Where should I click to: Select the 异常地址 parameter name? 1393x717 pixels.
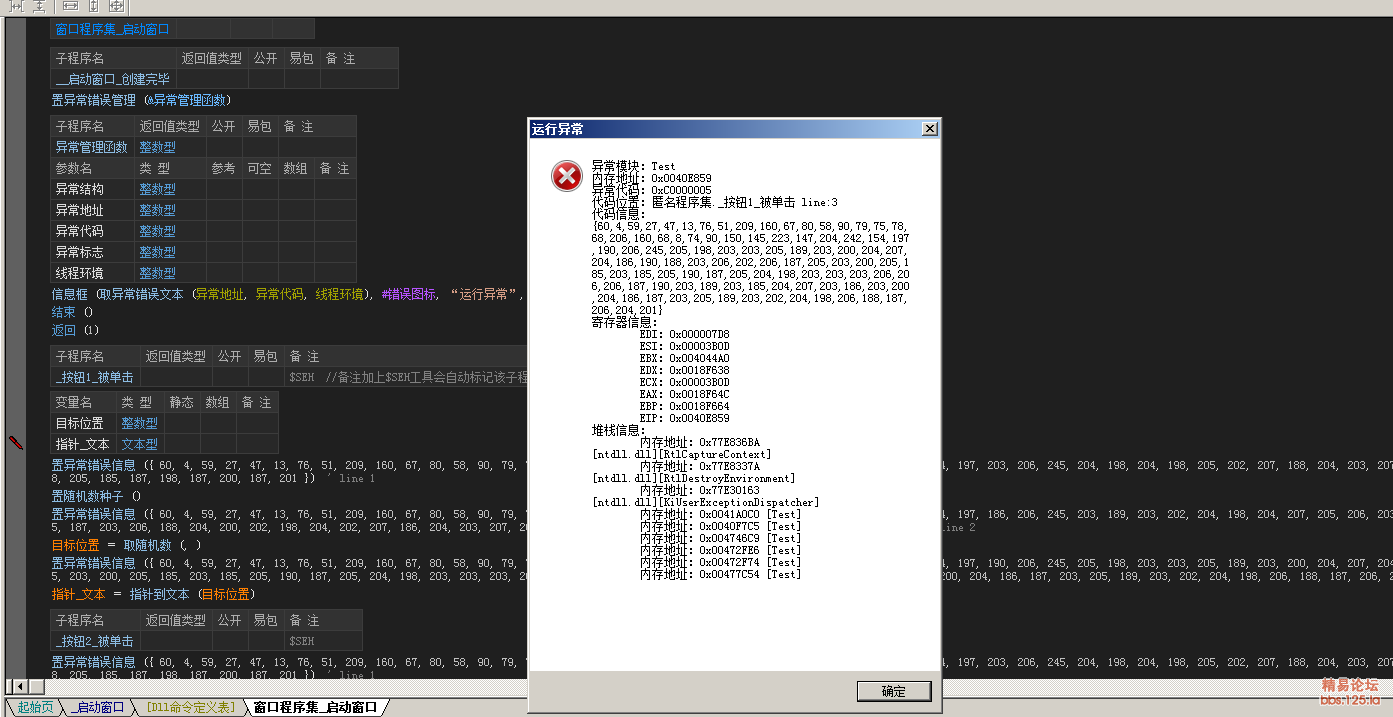(79, 210)
